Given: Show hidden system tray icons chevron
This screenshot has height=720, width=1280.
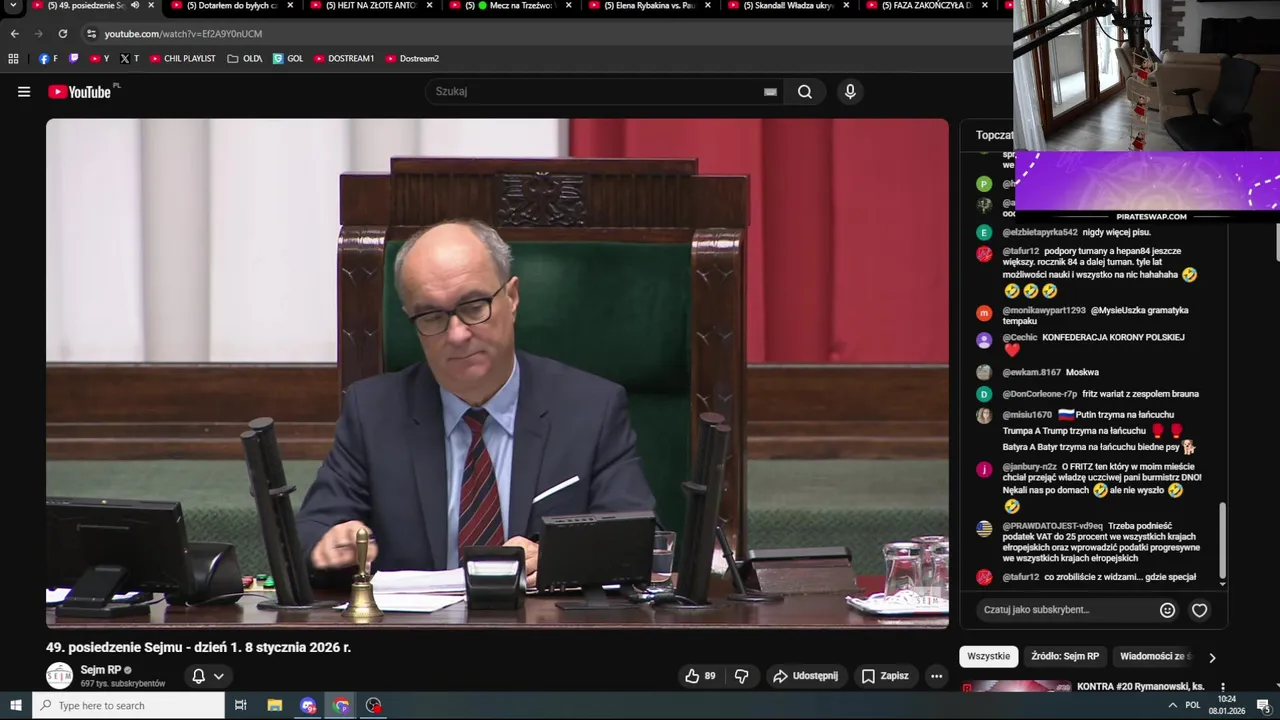Looking at the screenshot, I should click(1172, 706).
